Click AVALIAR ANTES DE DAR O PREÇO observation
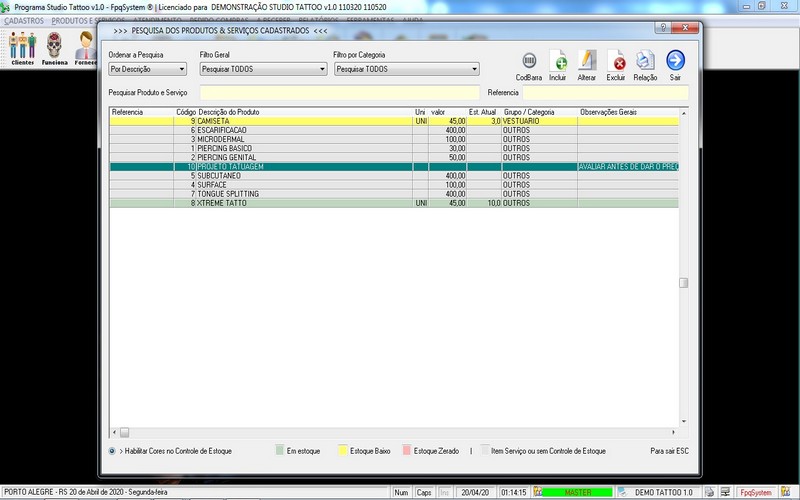 coord(629,167)
